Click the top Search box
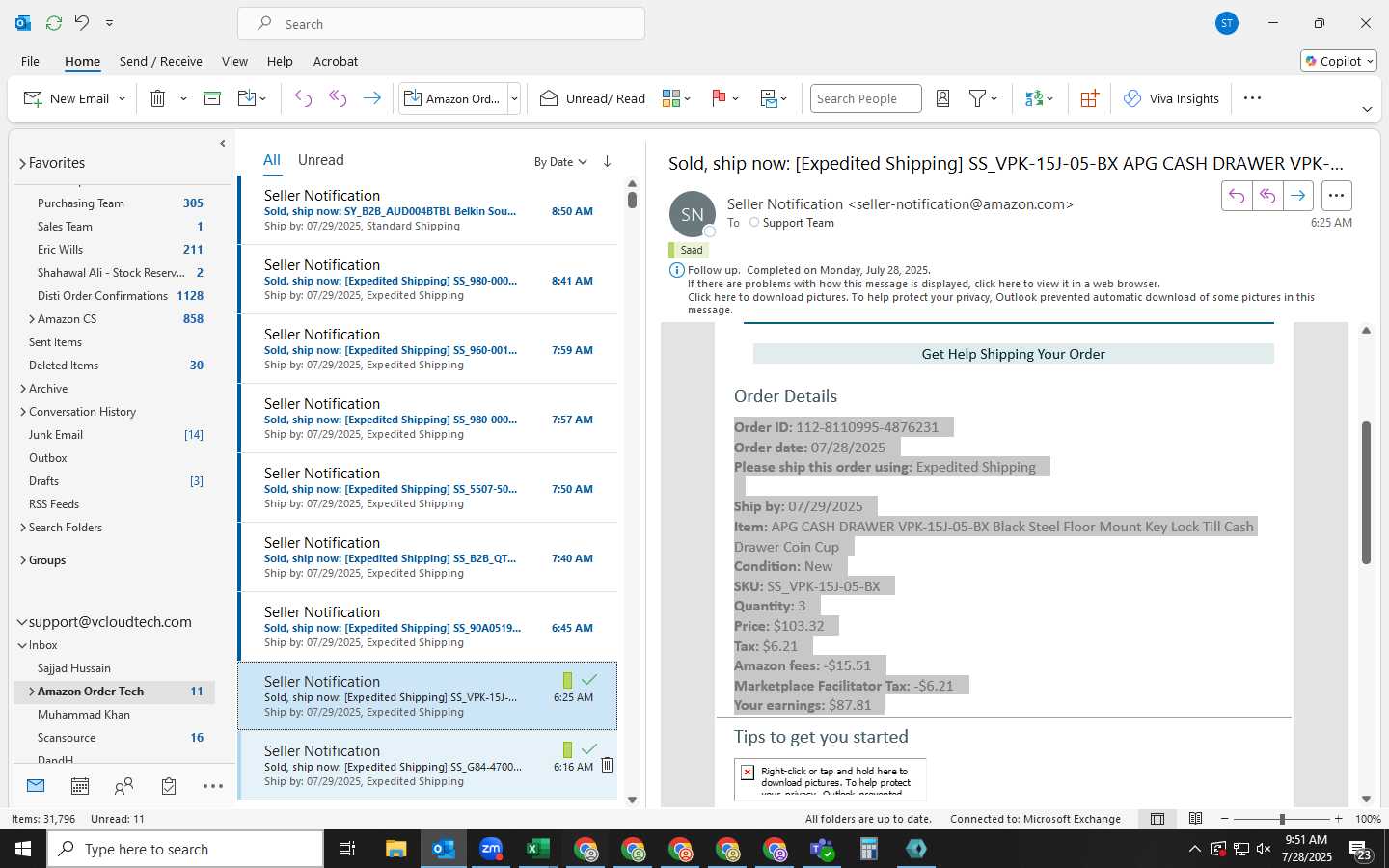This screenshot has height=868, width=1389. coord(442,23)
